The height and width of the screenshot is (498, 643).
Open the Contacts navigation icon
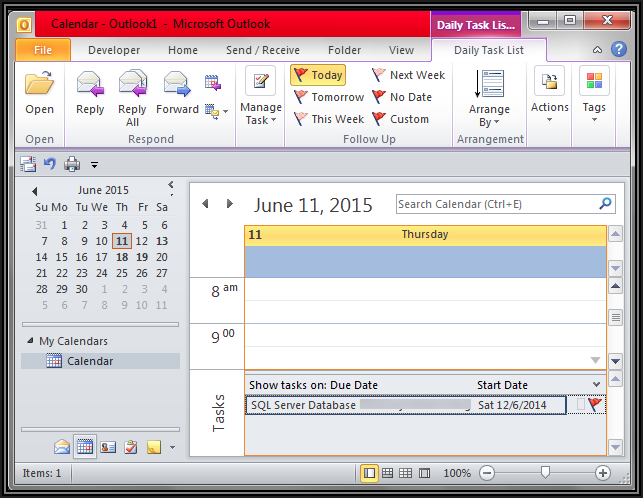click(108, 447)
